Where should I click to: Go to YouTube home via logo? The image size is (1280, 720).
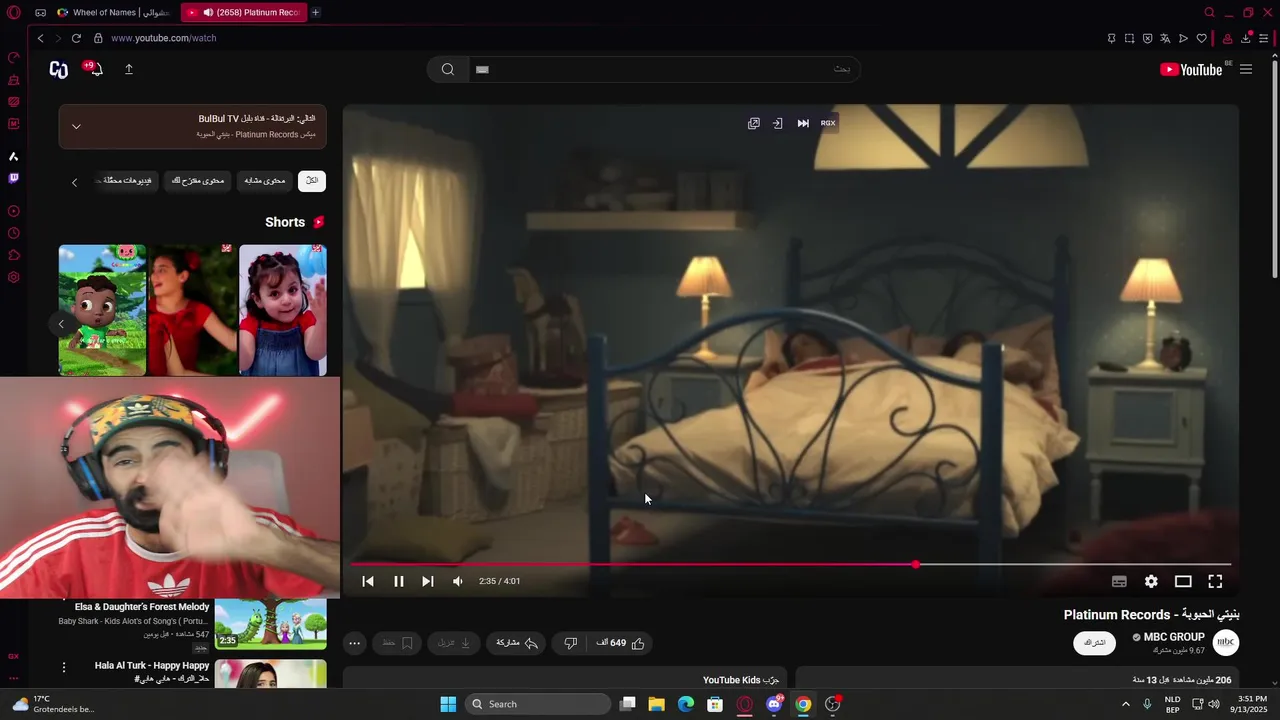1191,69
